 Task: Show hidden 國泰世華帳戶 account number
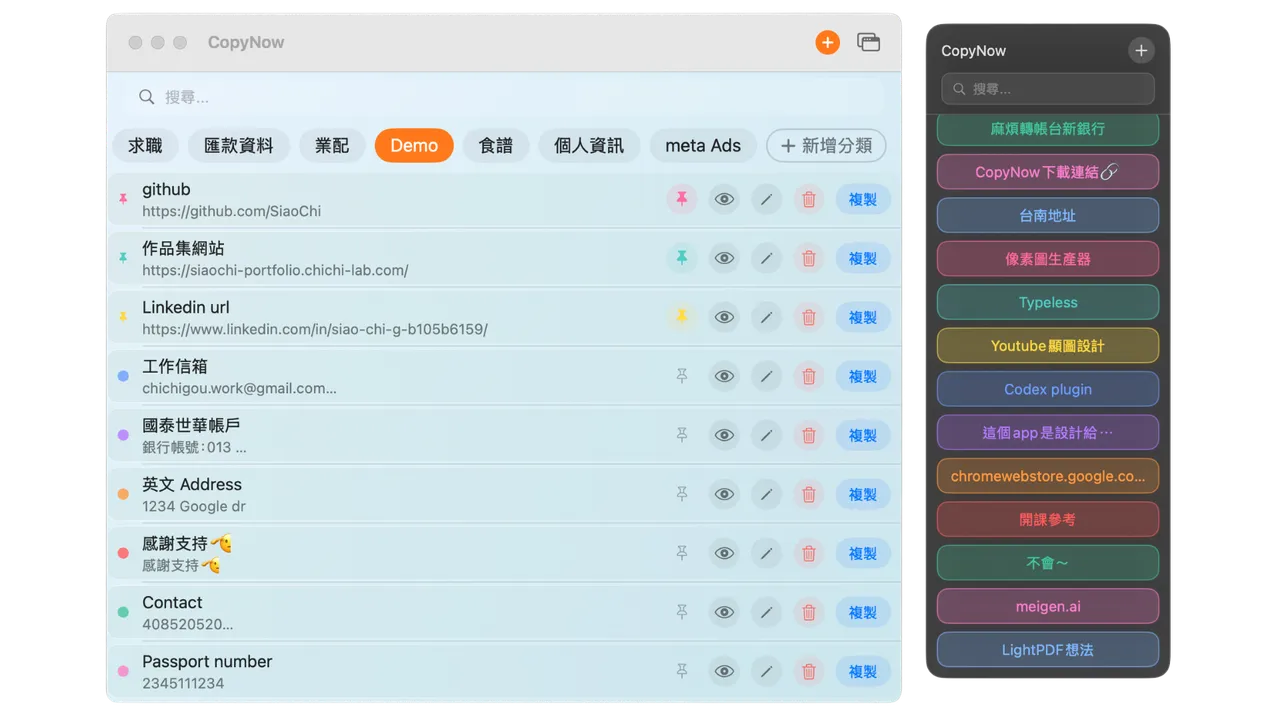point(724,435)
